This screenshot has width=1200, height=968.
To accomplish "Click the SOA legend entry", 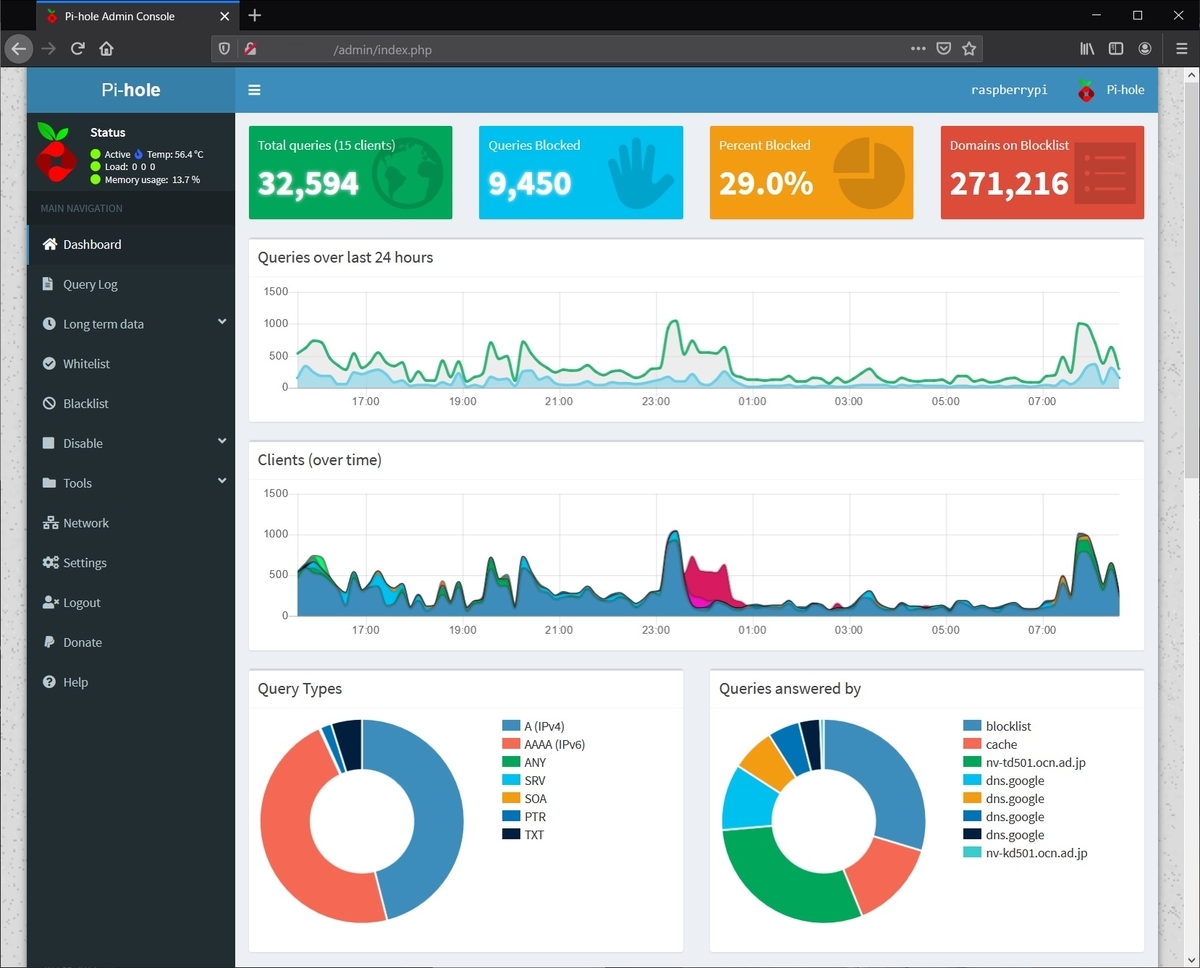I will [524, 798].
